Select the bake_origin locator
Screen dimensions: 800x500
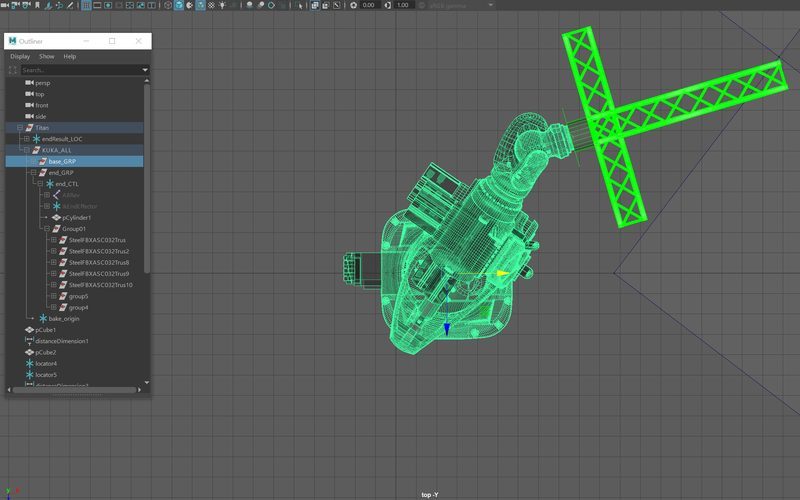click(64, 318)
